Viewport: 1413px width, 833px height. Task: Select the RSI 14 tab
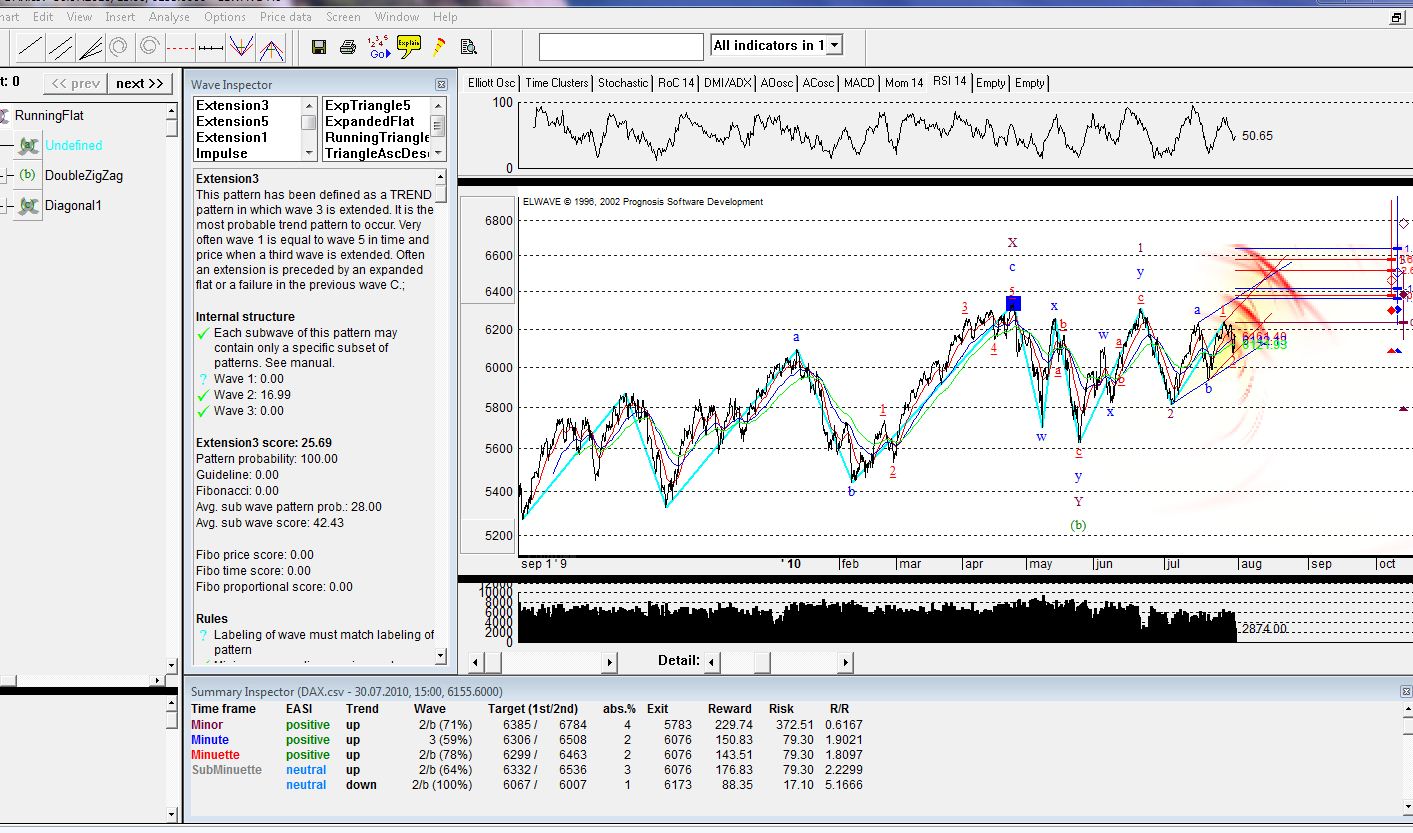click(950, 82)
